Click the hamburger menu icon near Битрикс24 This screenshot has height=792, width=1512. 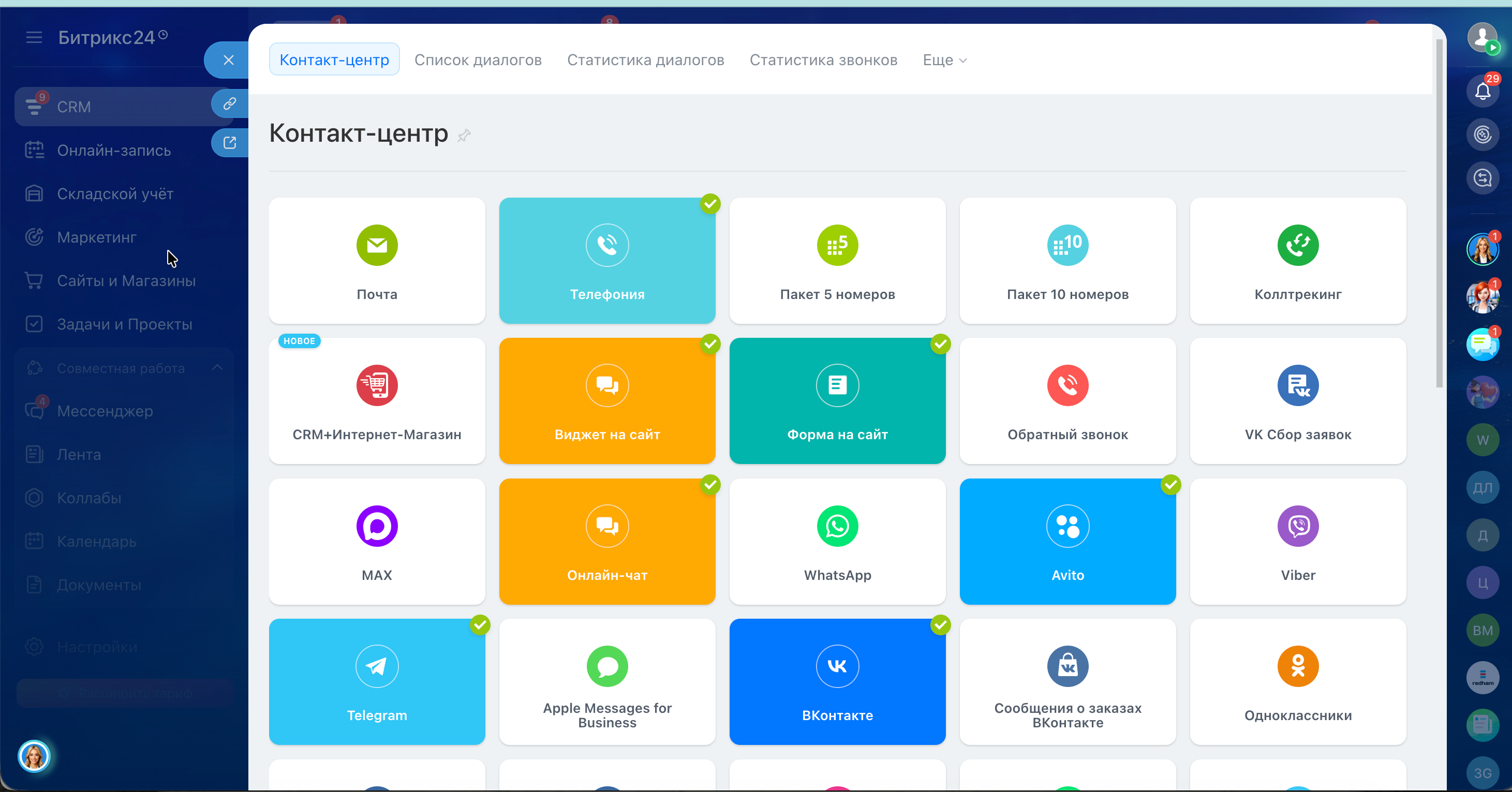pos(34,38)
